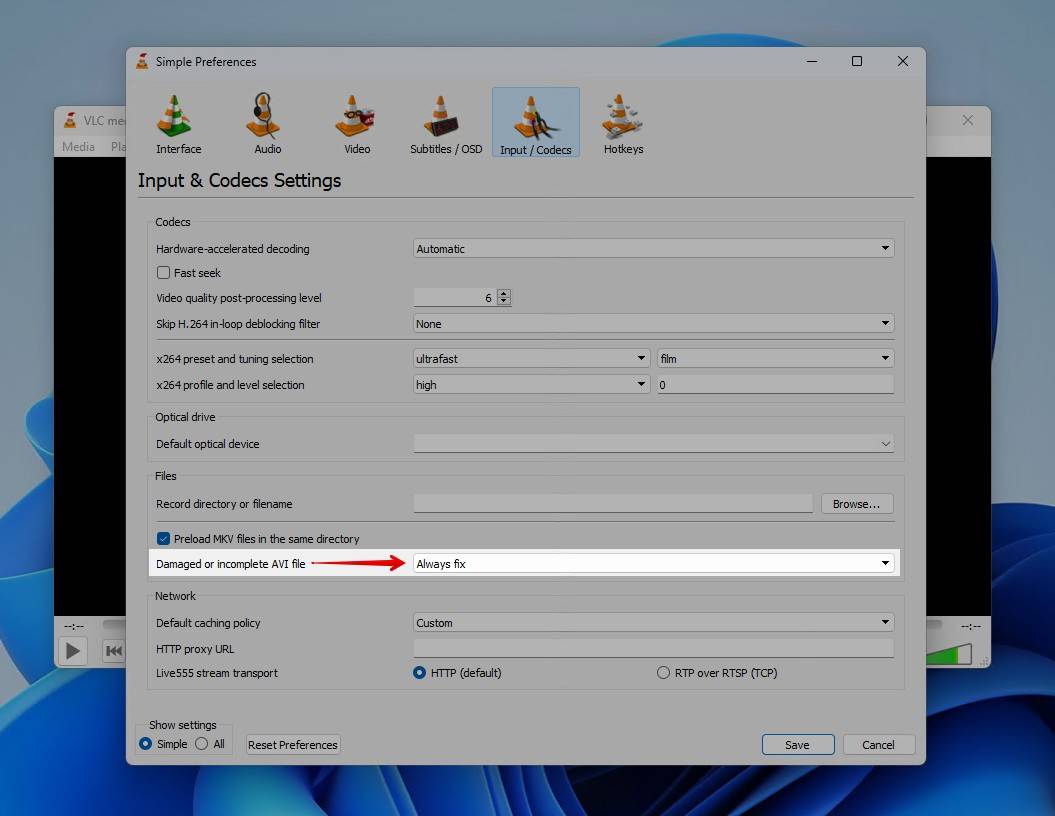Click the 'Input & Codecs Settings' heading
1055x816 pixels.
click(x=240, y=180)
